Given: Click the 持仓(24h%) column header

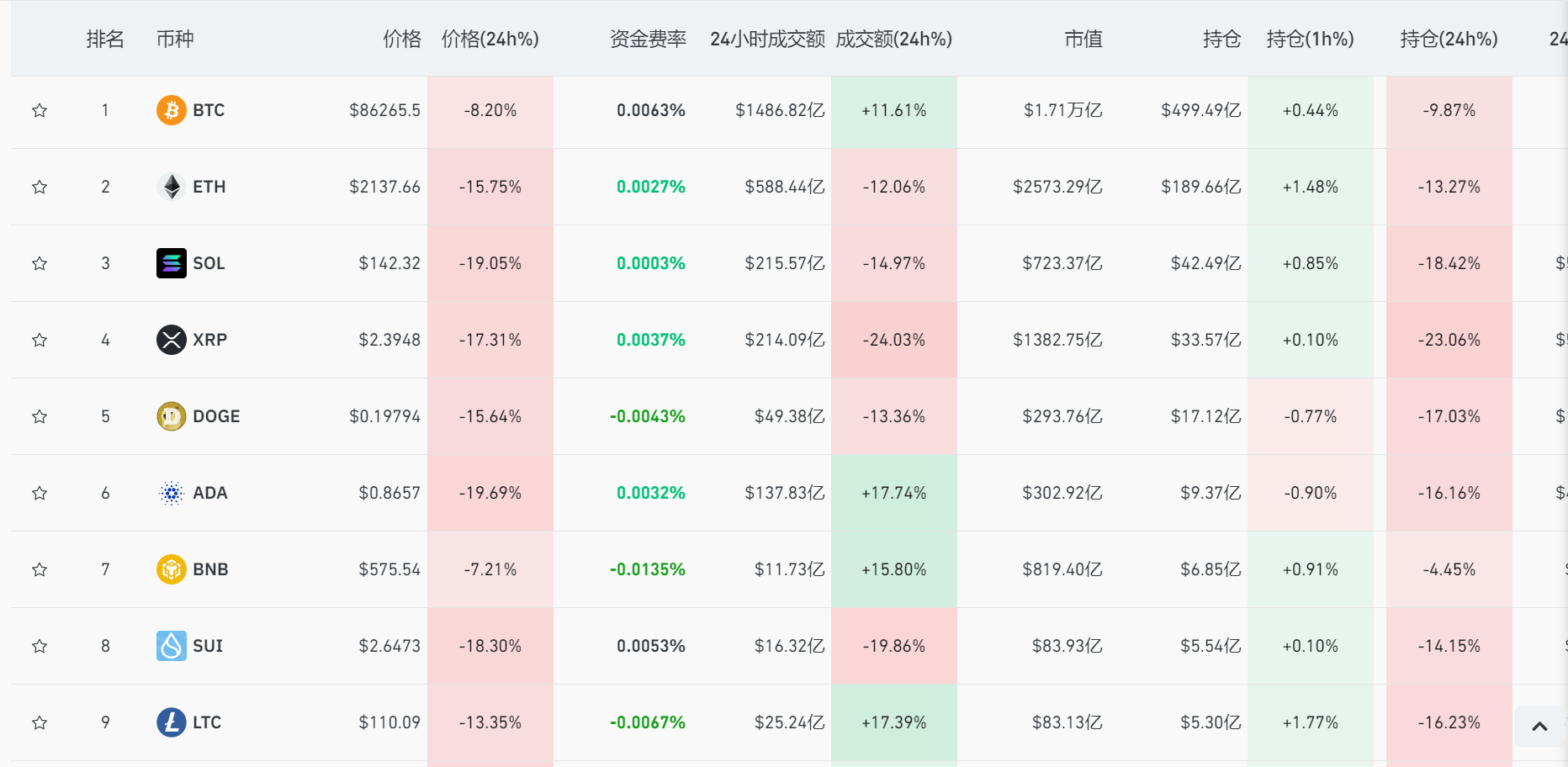Looking at the screenshot, I should pyautogui.click(x=1449, y=40).
